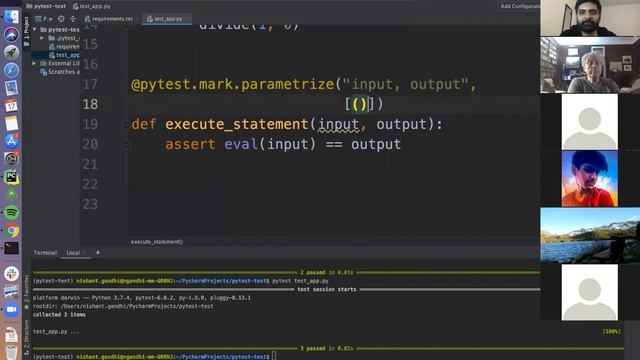Click the collapse all icon in Project panel
The height and width of the screenshot is (360, 640).
point(73,19)
